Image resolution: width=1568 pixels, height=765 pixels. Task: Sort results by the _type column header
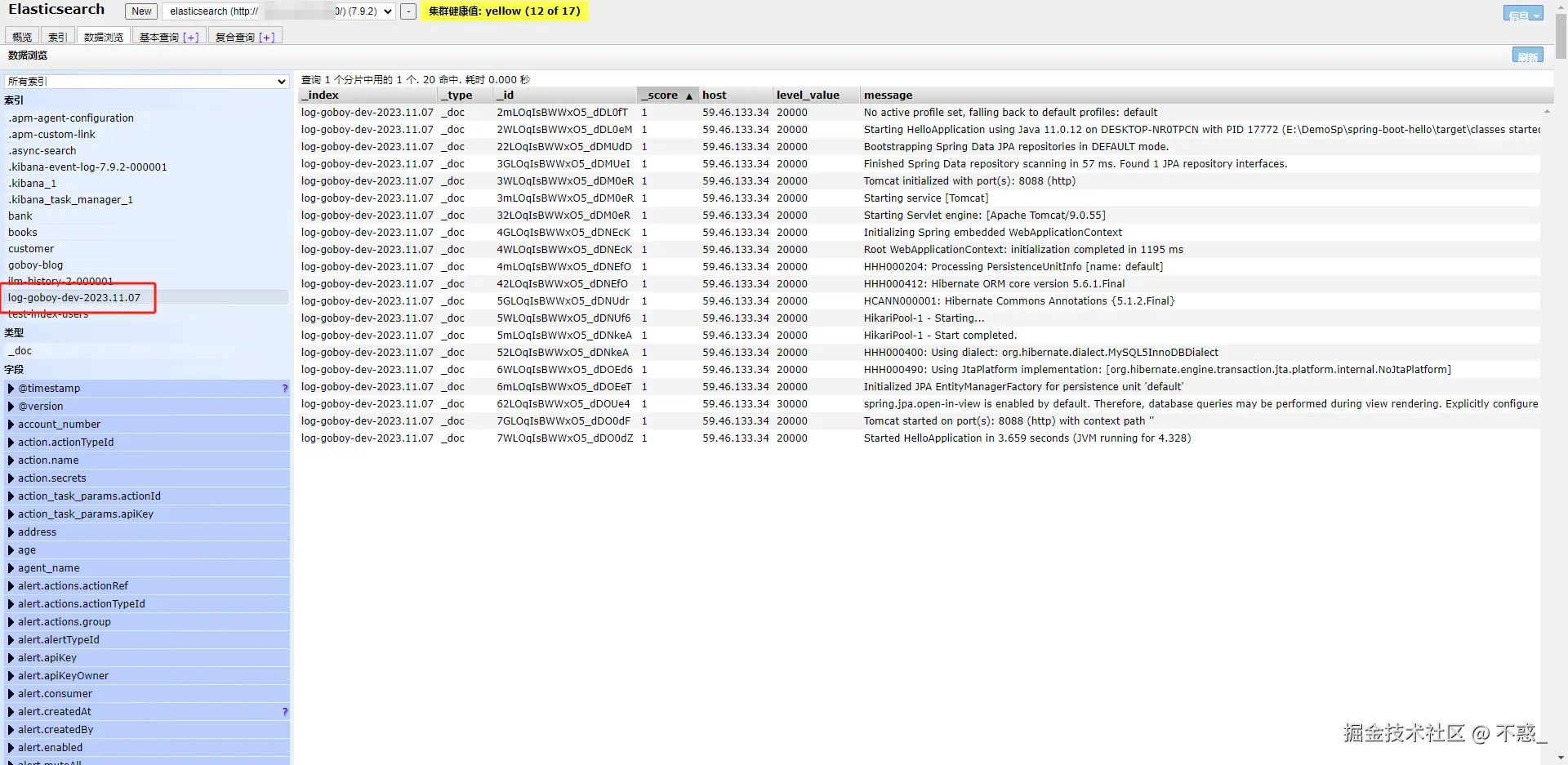(x=466, y=96)
